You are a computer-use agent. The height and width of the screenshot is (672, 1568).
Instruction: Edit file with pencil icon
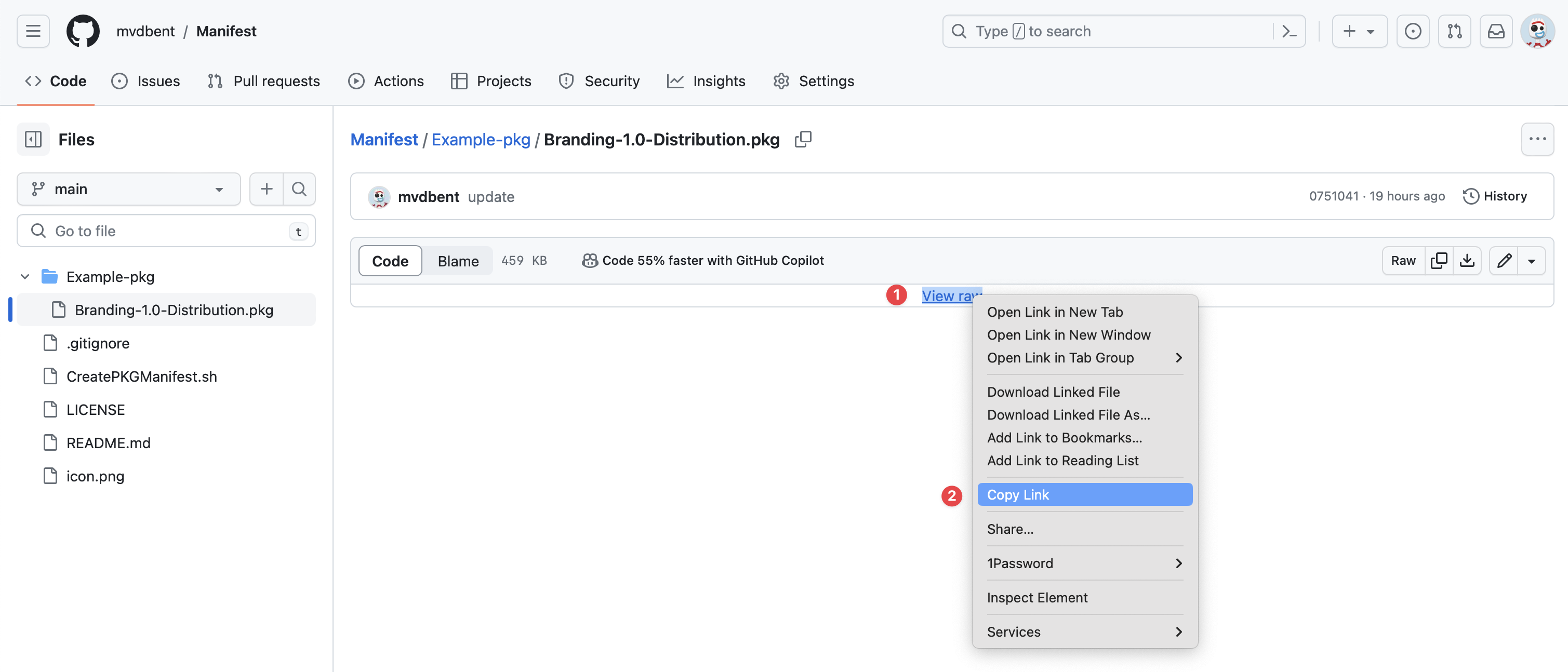point(1504,261)
